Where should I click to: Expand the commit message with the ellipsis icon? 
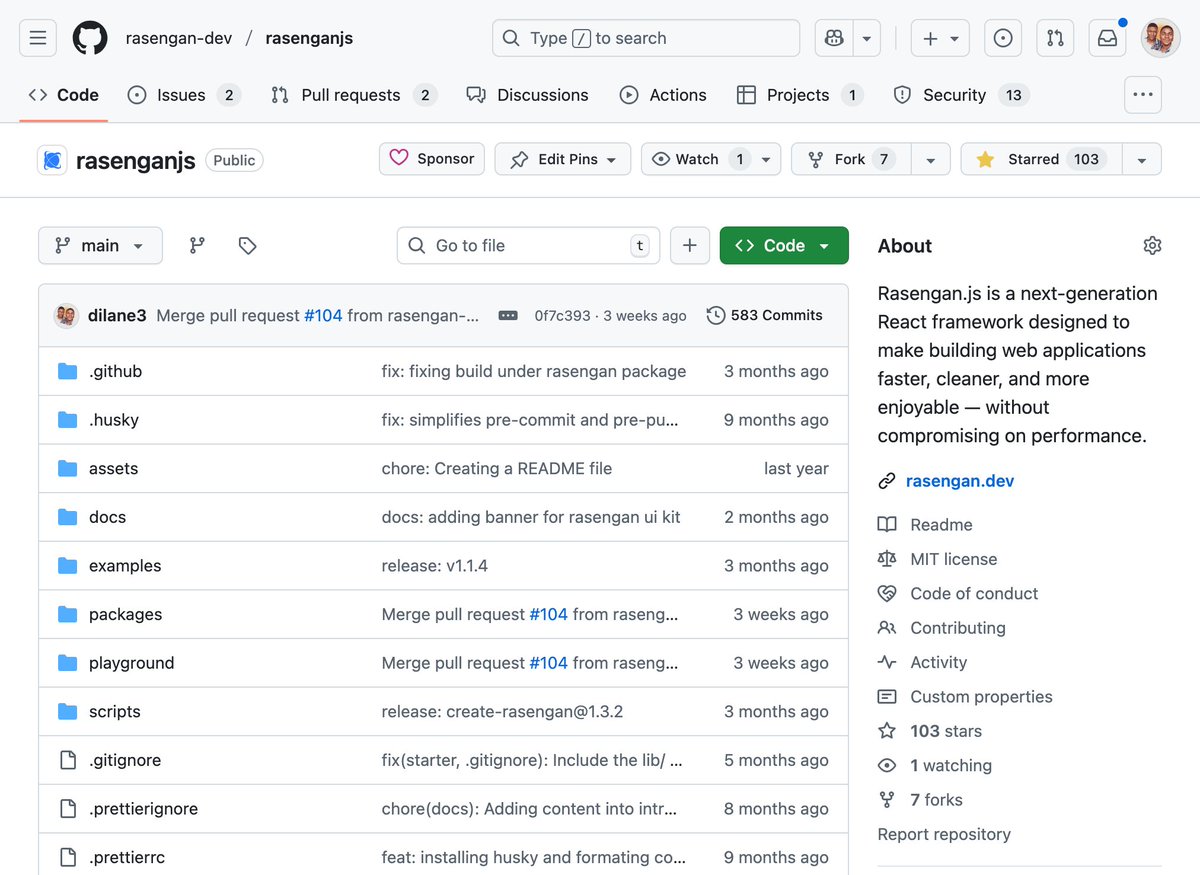(x=508, y=314)
